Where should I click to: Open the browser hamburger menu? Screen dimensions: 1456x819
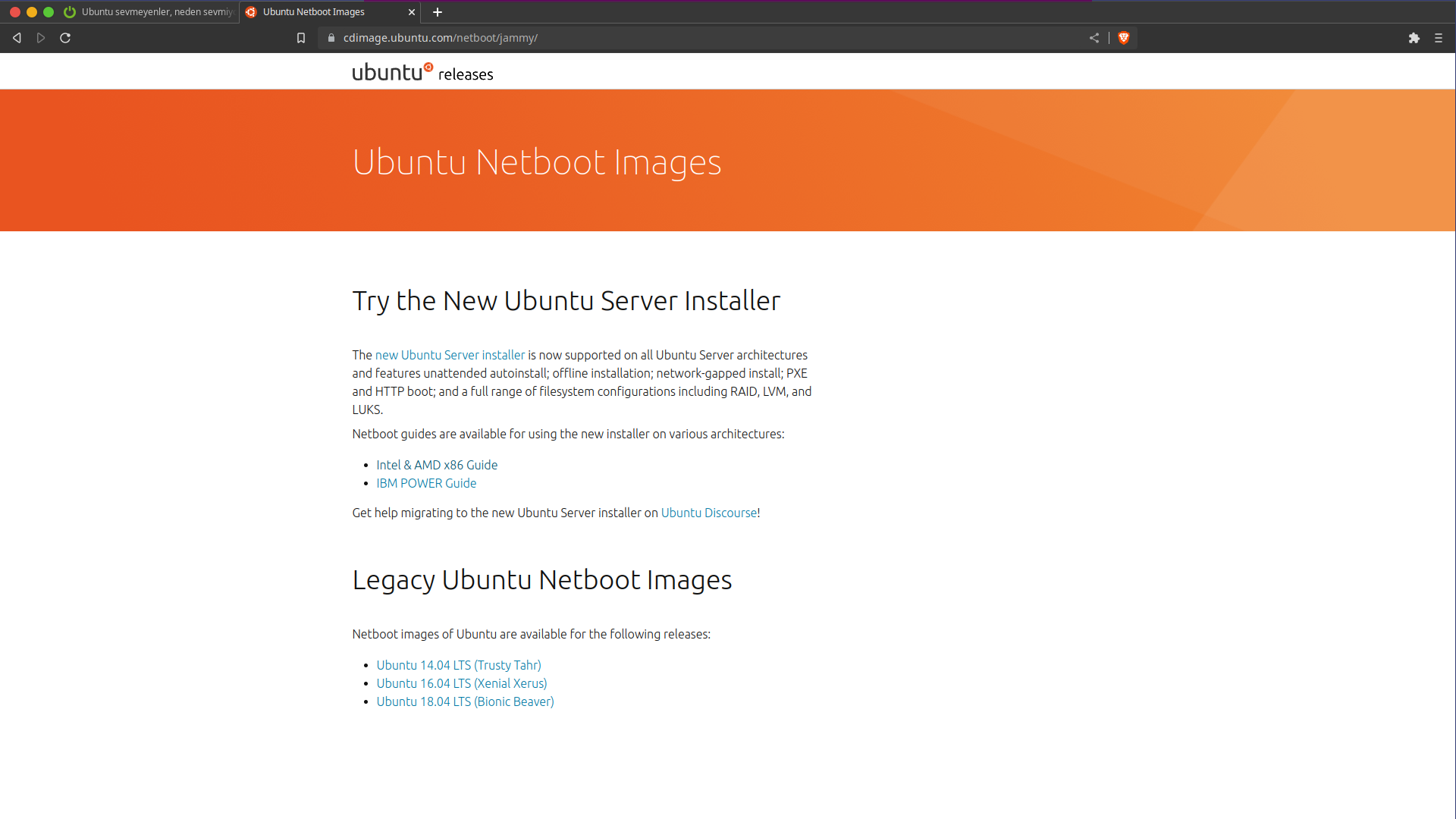coord(1439,38)
